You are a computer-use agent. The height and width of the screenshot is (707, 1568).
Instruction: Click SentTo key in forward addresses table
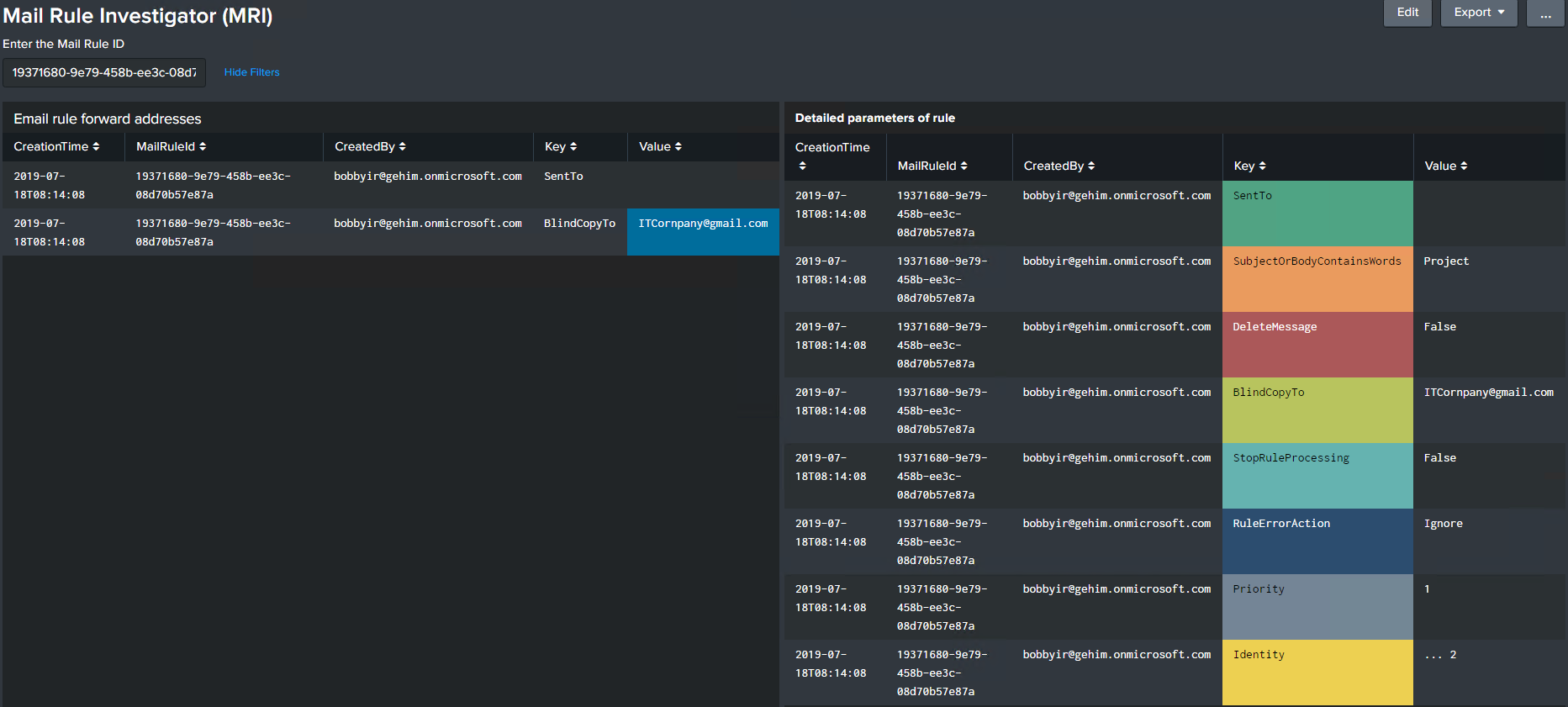click(x=563, y=176)
